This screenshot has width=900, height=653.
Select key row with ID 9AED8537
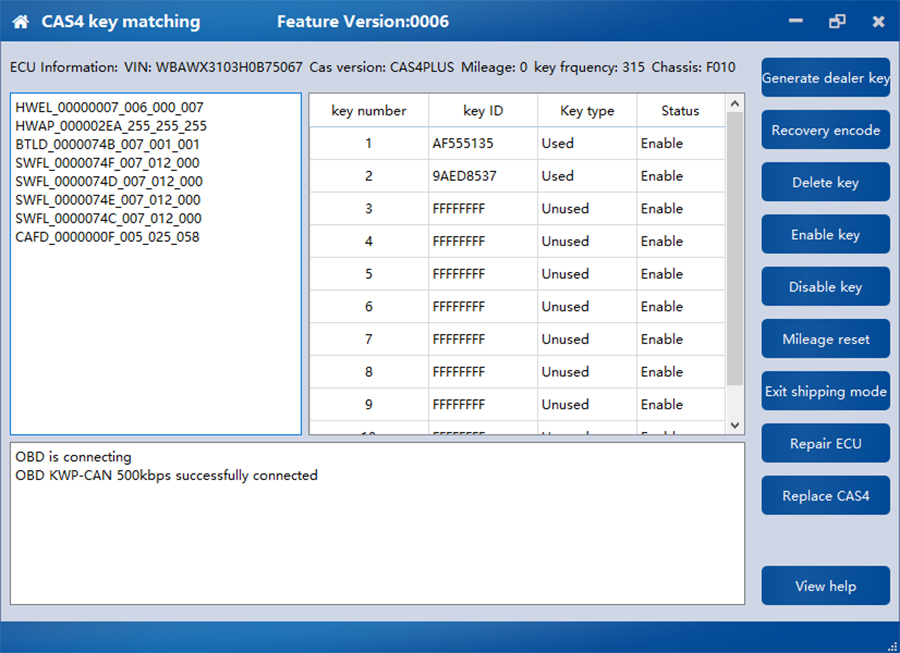coord(464,176)
